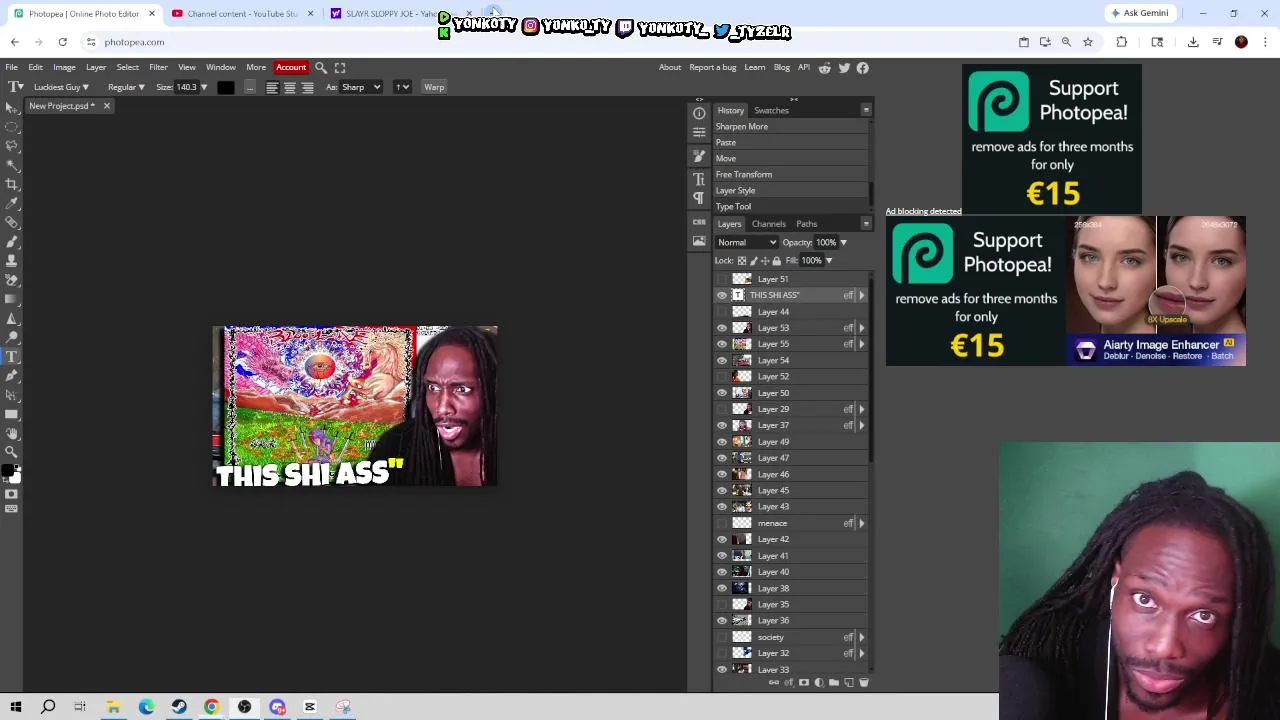The width and height of the screenshot is (1280, 720).
Task: Show the hidden menace layer
Action: point(722,523)
